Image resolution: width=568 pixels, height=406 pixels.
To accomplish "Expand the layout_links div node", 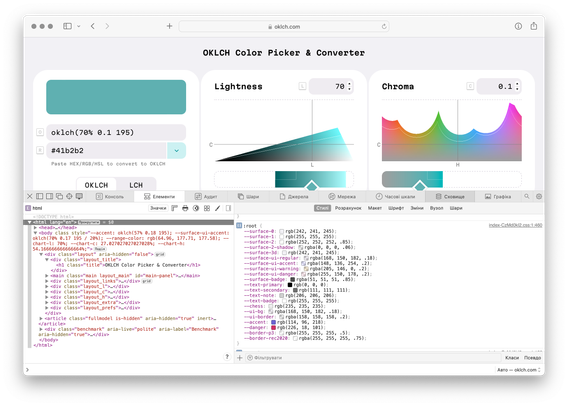I will pos(46,281).
